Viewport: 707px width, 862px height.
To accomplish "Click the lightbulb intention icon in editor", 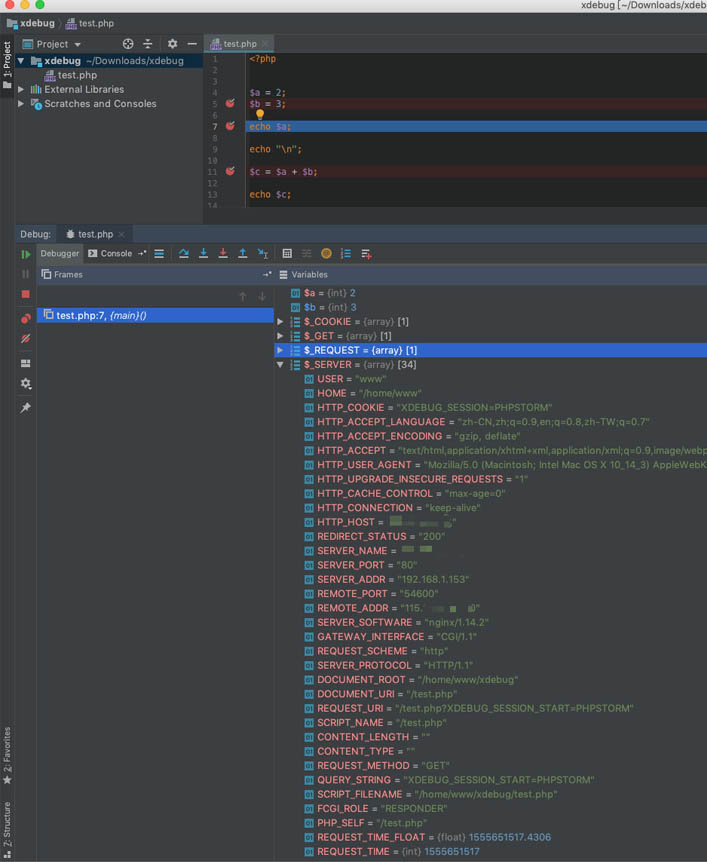I will coord(260,114).
